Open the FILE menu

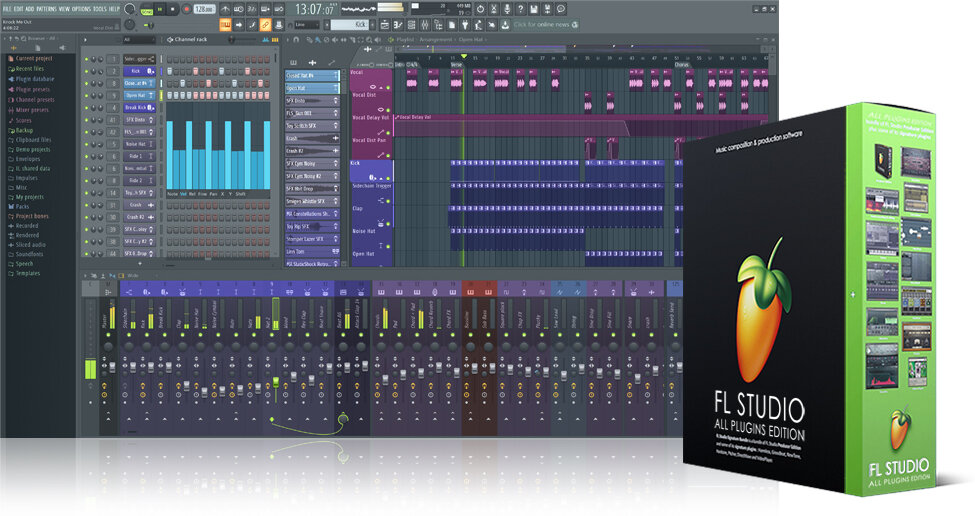7,9
